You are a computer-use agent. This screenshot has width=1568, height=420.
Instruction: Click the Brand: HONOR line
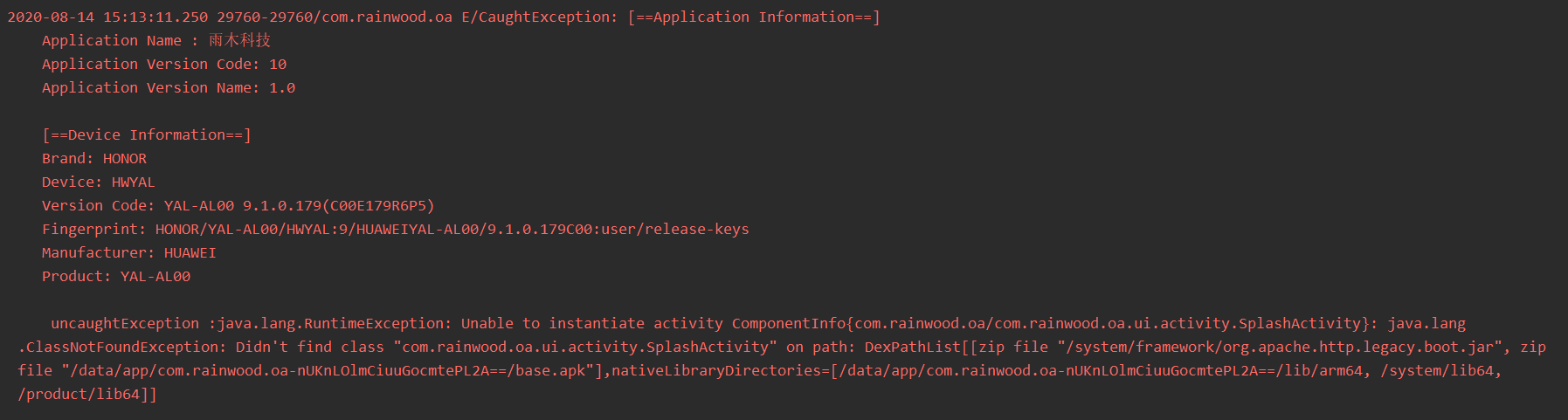click(x=94, y=158)
